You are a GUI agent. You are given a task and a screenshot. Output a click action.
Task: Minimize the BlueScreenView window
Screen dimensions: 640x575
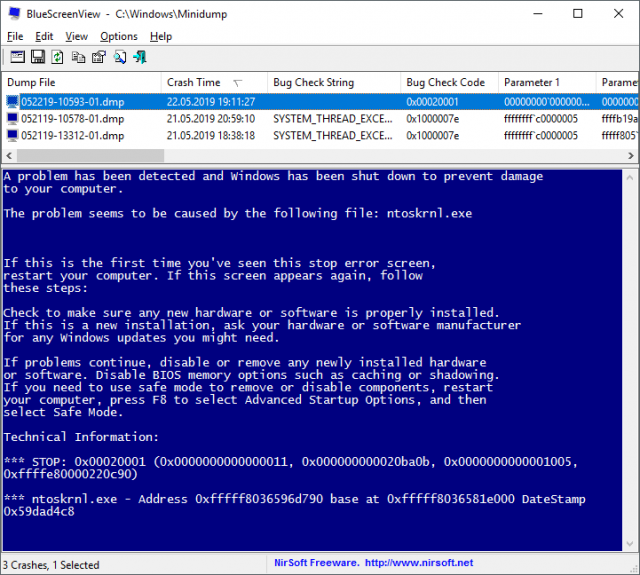point(538,13)
